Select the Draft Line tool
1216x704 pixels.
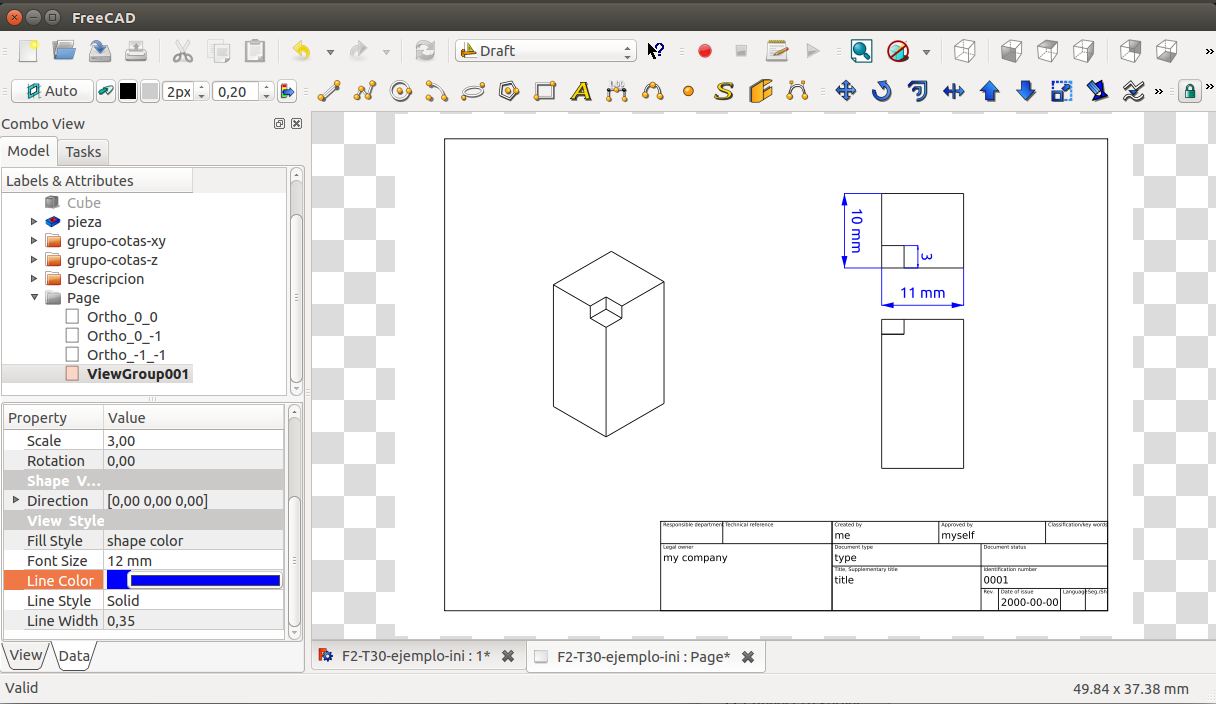(x=329, y=92)
